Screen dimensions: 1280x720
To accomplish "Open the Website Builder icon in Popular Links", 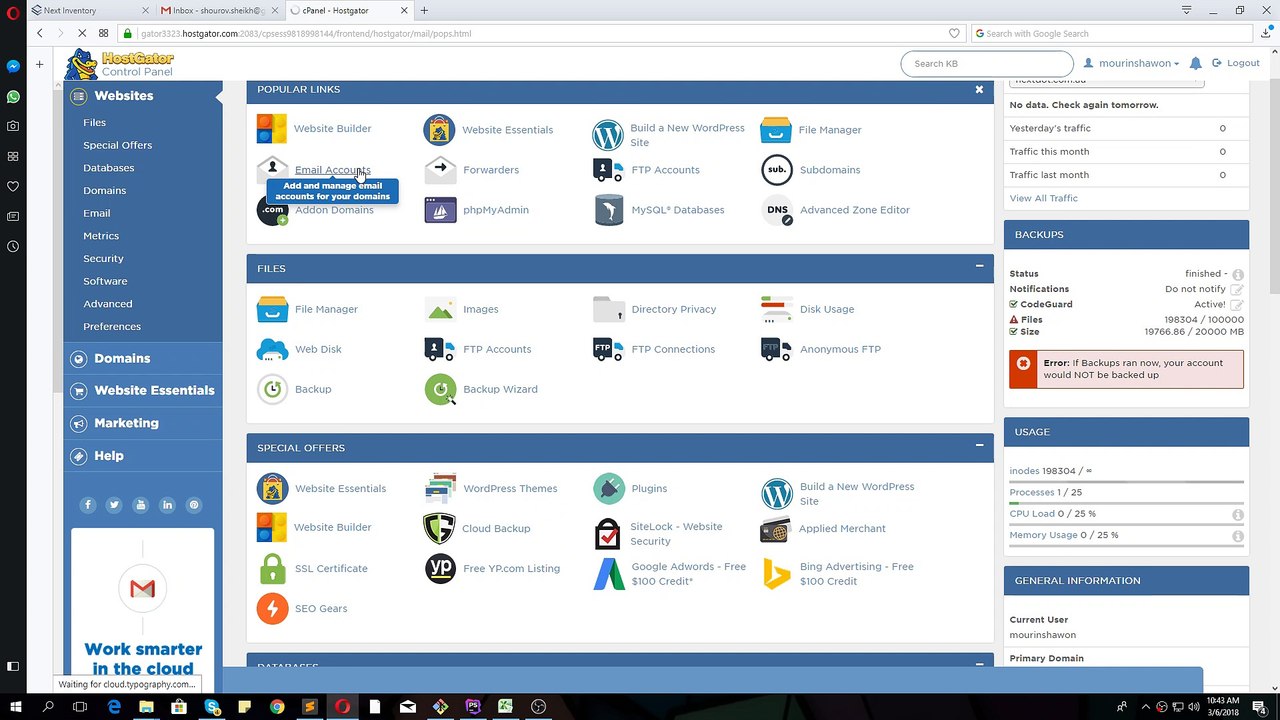I will [272, 129].
